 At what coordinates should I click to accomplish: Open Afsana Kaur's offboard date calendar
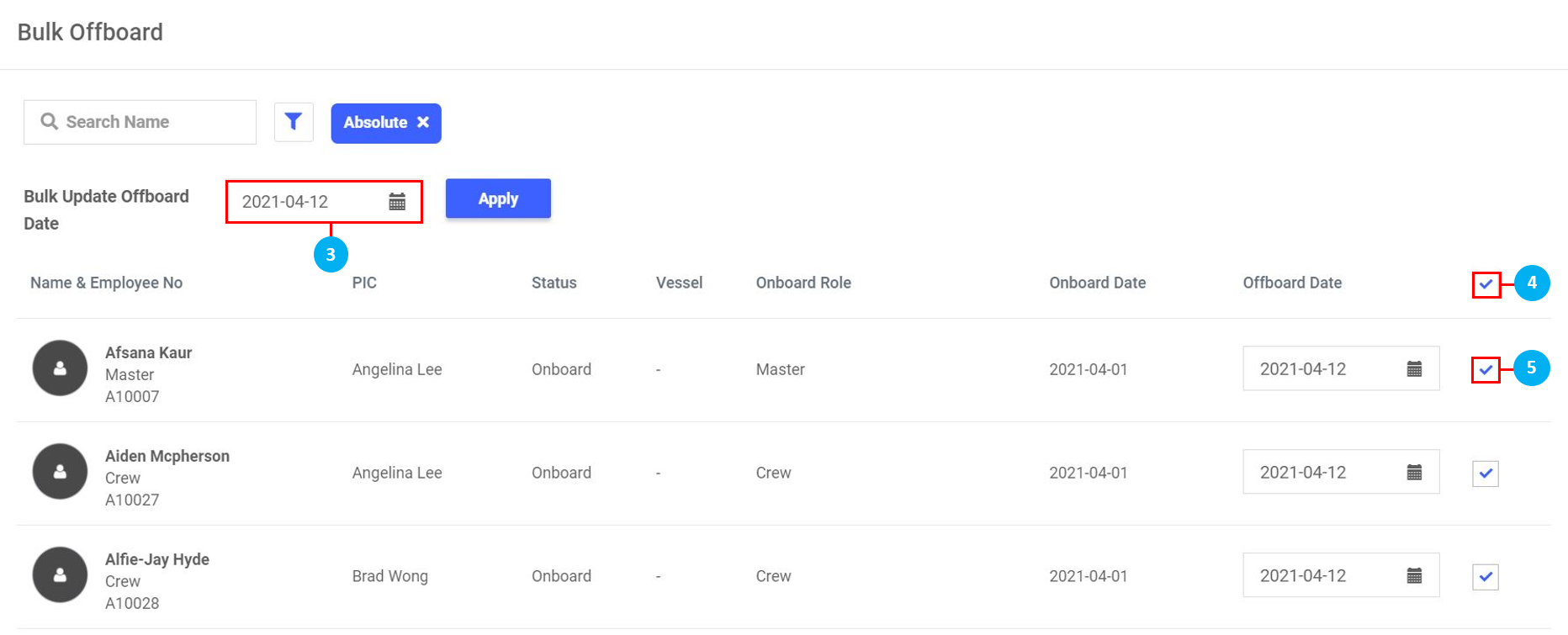tap(1414, 369)
